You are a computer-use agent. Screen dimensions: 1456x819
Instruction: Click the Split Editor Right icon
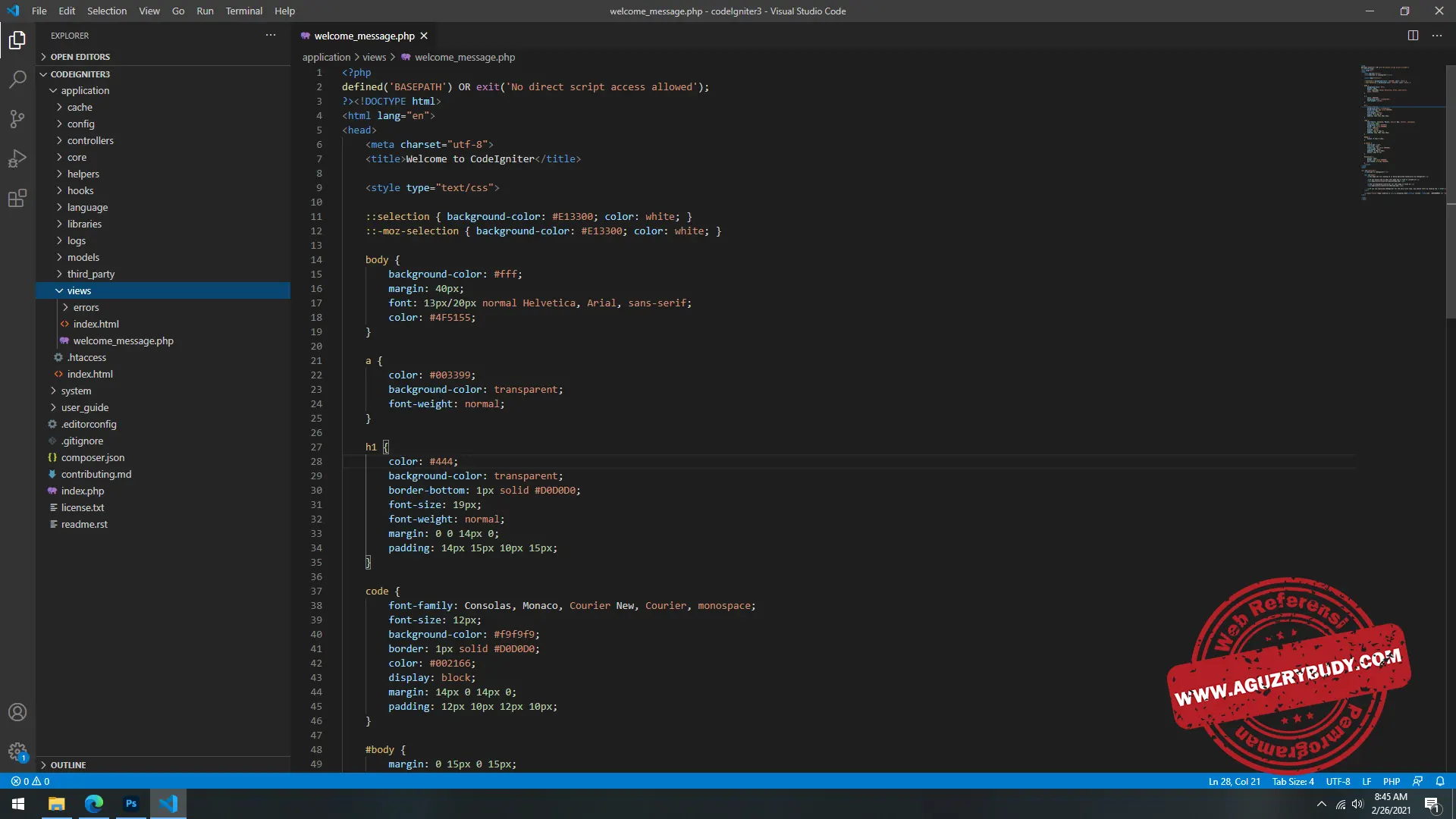[1413, 36]
